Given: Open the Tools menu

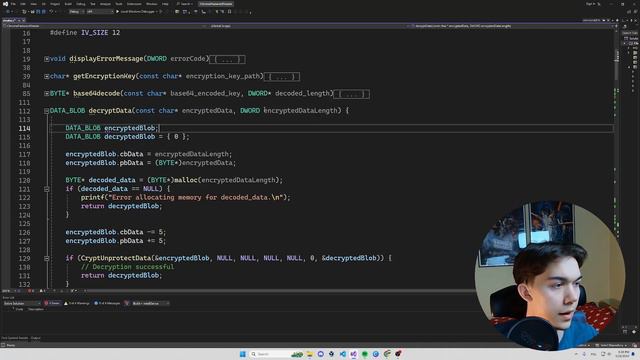Looking at the screenshot, I should 119,4.
